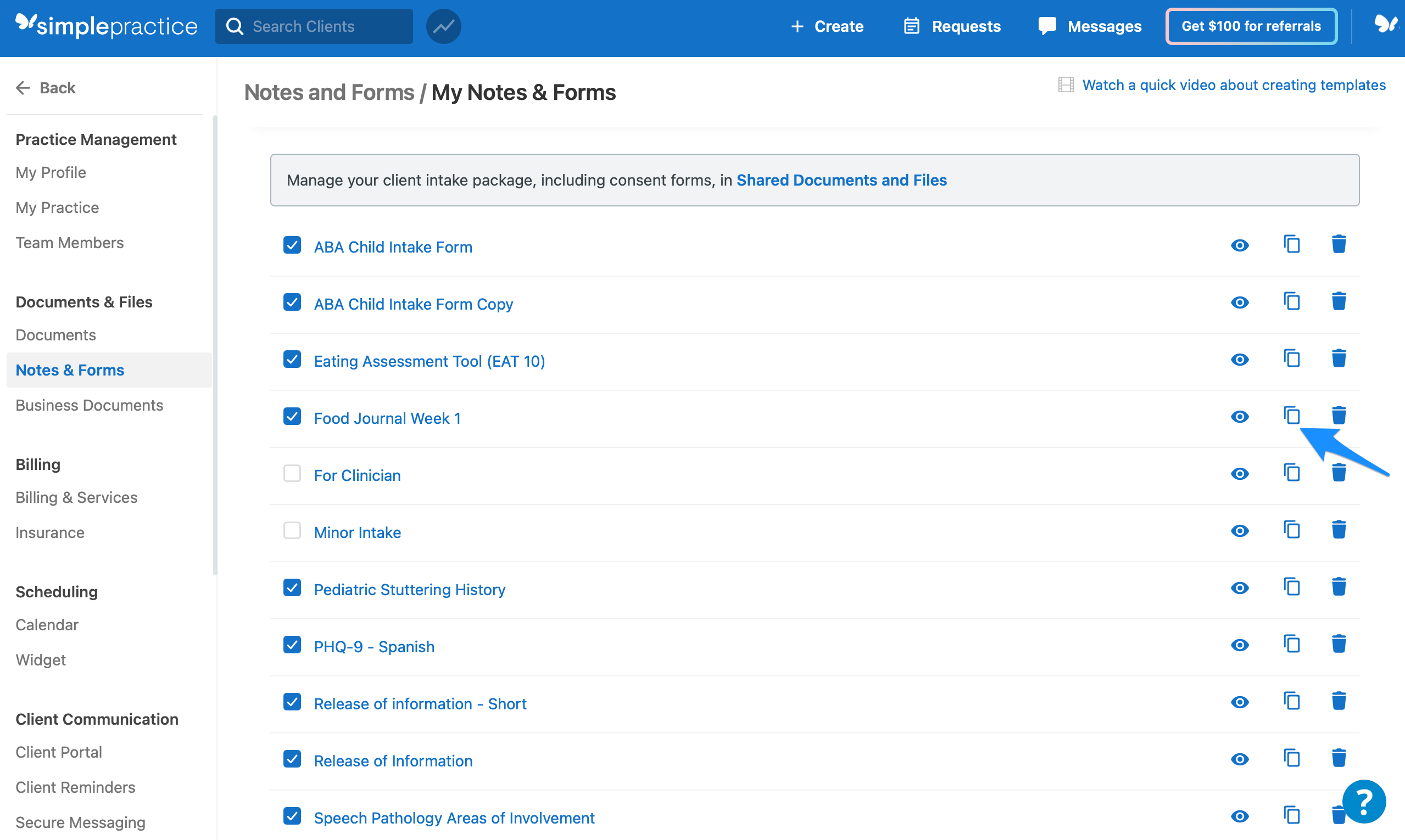Delete ABA Child Intake Form Copy
Screen dimensions: 1405x840
pyautogui.click(x=1338, y=302)
